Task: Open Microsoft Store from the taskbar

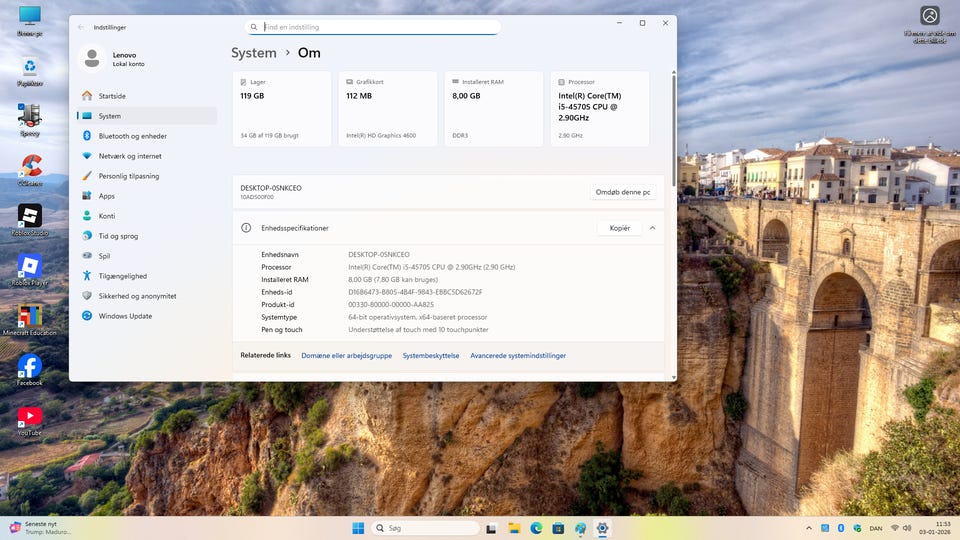Action: coord(558,528)
